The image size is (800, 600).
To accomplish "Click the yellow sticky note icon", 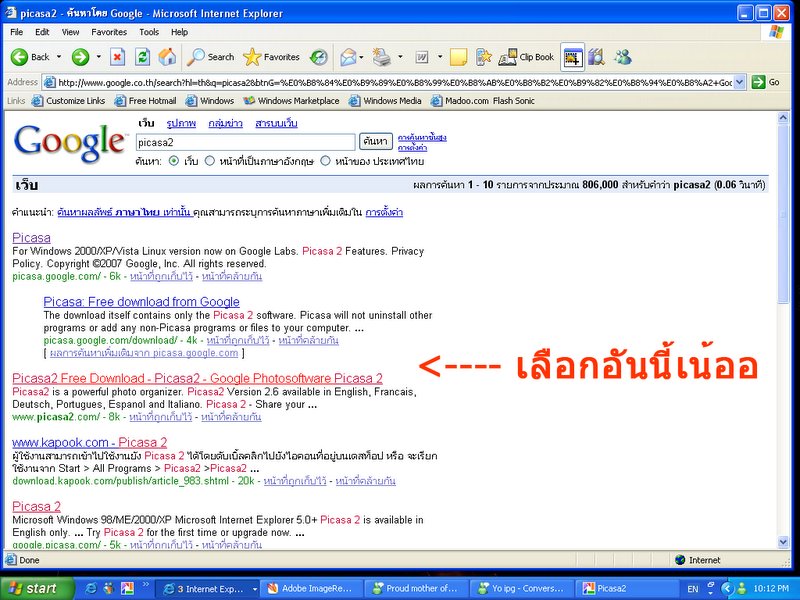I will [458, 57].
